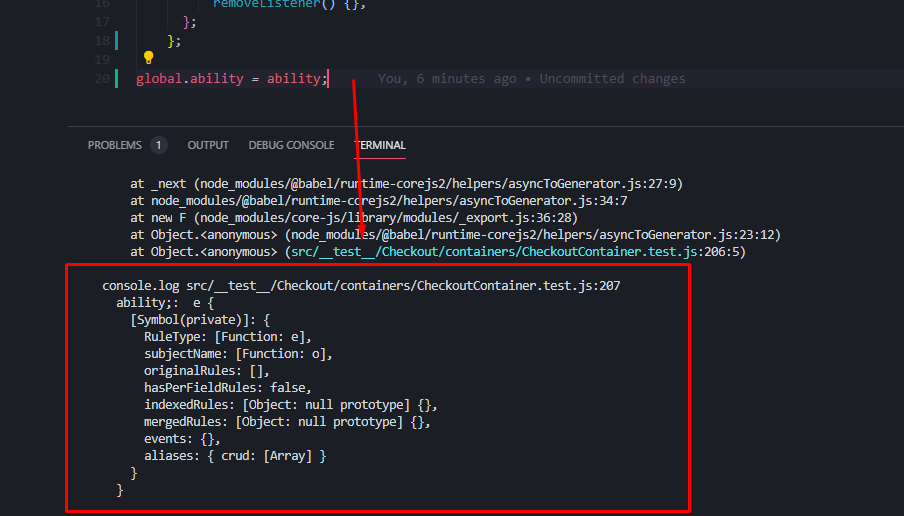Screen dimensions: 904x516
Task: Click the 'originalRules: [],' output line
Action: (206, 371)
